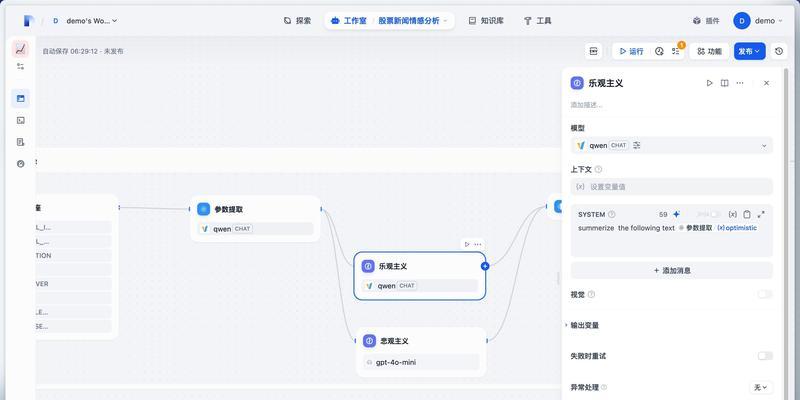Enable the 失败时重试 (Retry on failure) switch
The height and width of the screenshot is (400, 800).
[765, 356]
